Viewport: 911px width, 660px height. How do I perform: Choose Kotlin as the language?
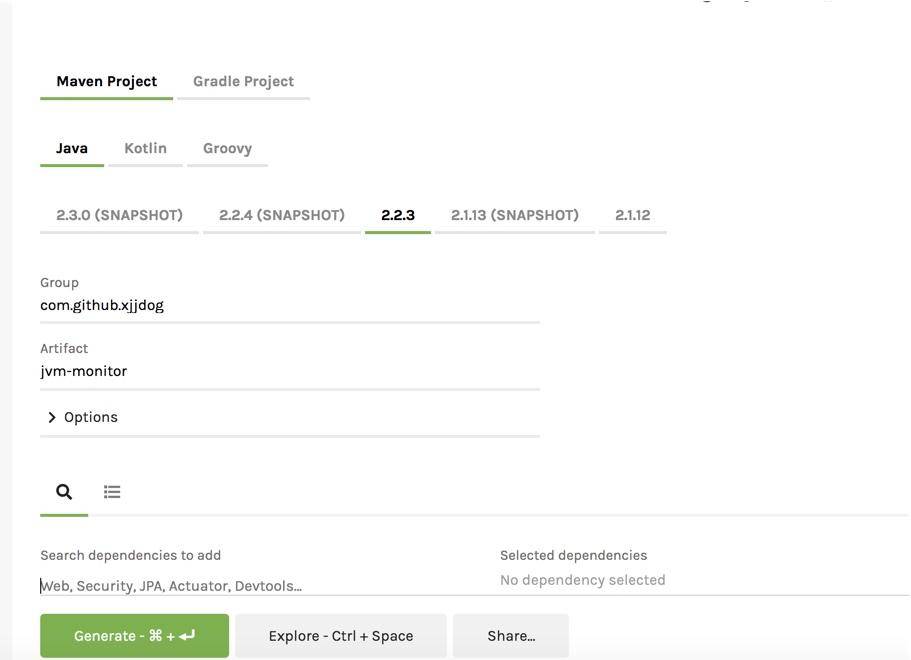145,148
